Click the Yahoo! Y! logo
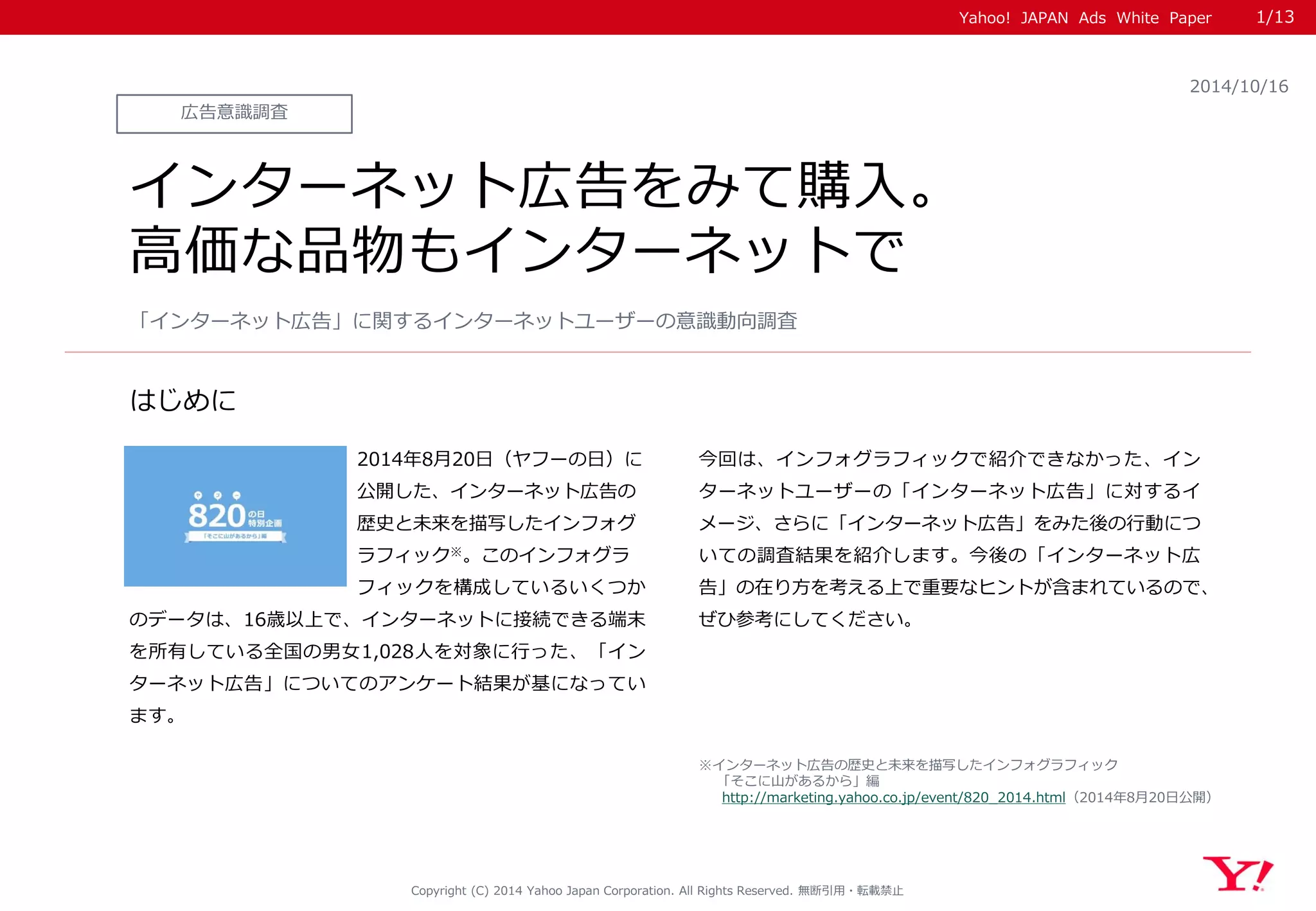This screenshot has width=1316, height=911. pos(1238,874)
